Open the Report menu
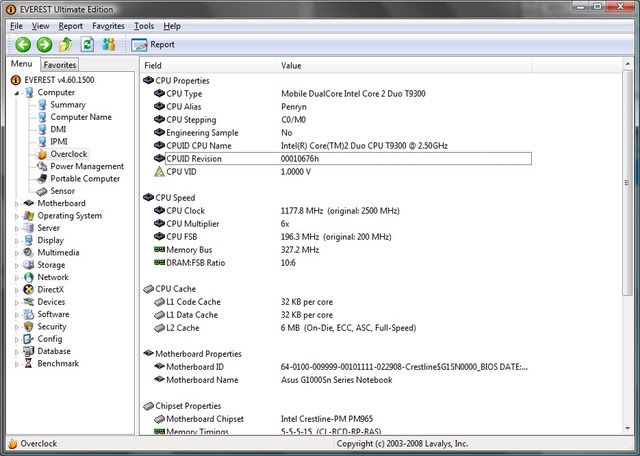The width and height of the screenshot is (640, 456). click(x=71, y=26)
